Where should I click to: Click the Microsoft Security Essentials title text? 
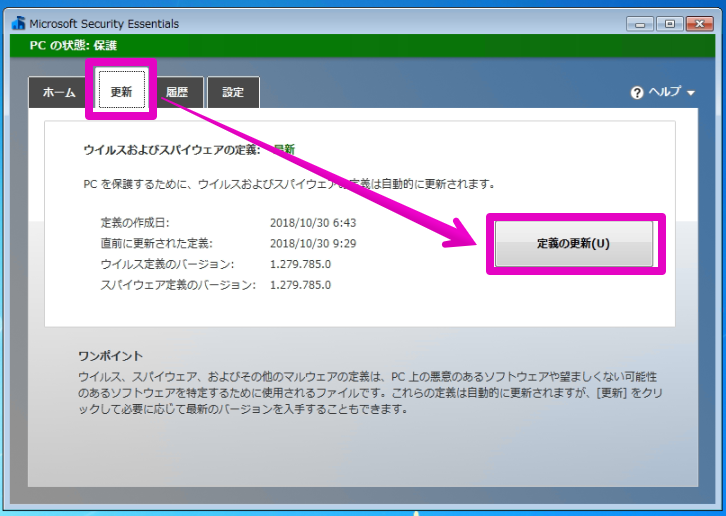click(x=104, y=24)
